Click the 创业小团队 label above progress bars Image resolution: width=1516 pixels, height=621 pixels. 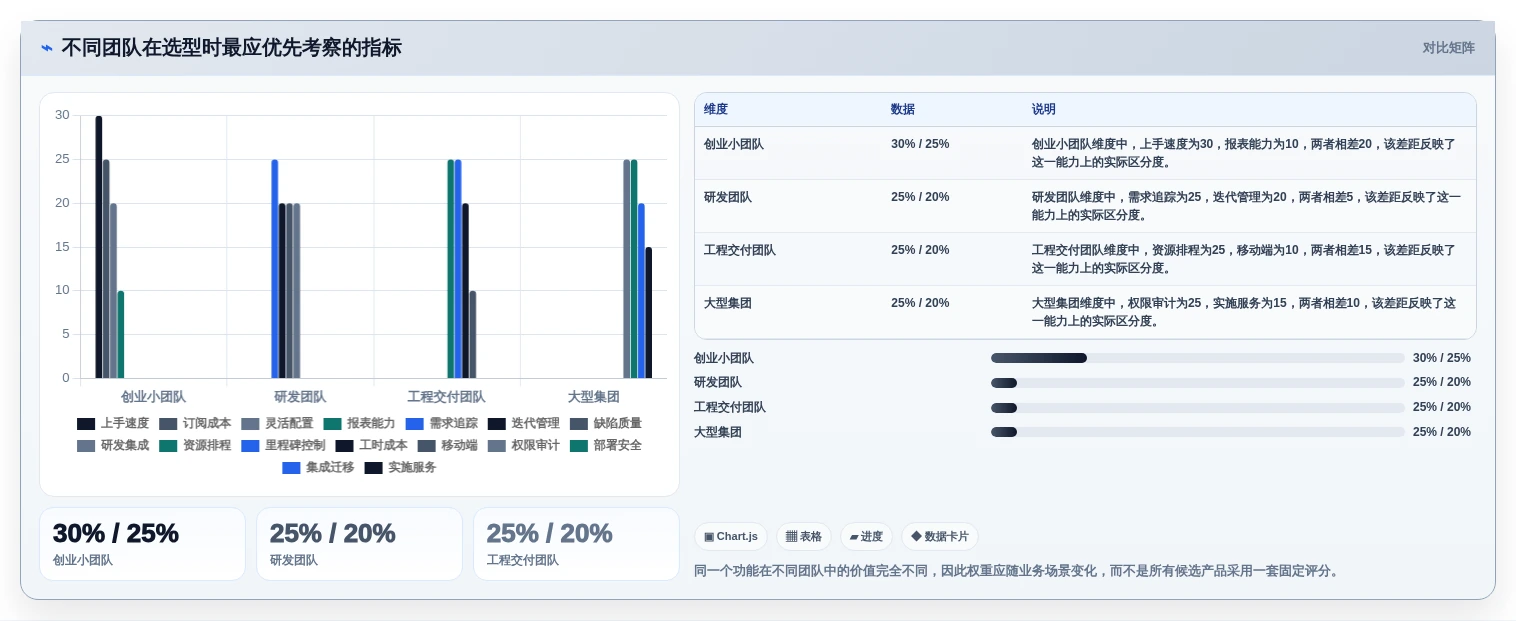724,358
